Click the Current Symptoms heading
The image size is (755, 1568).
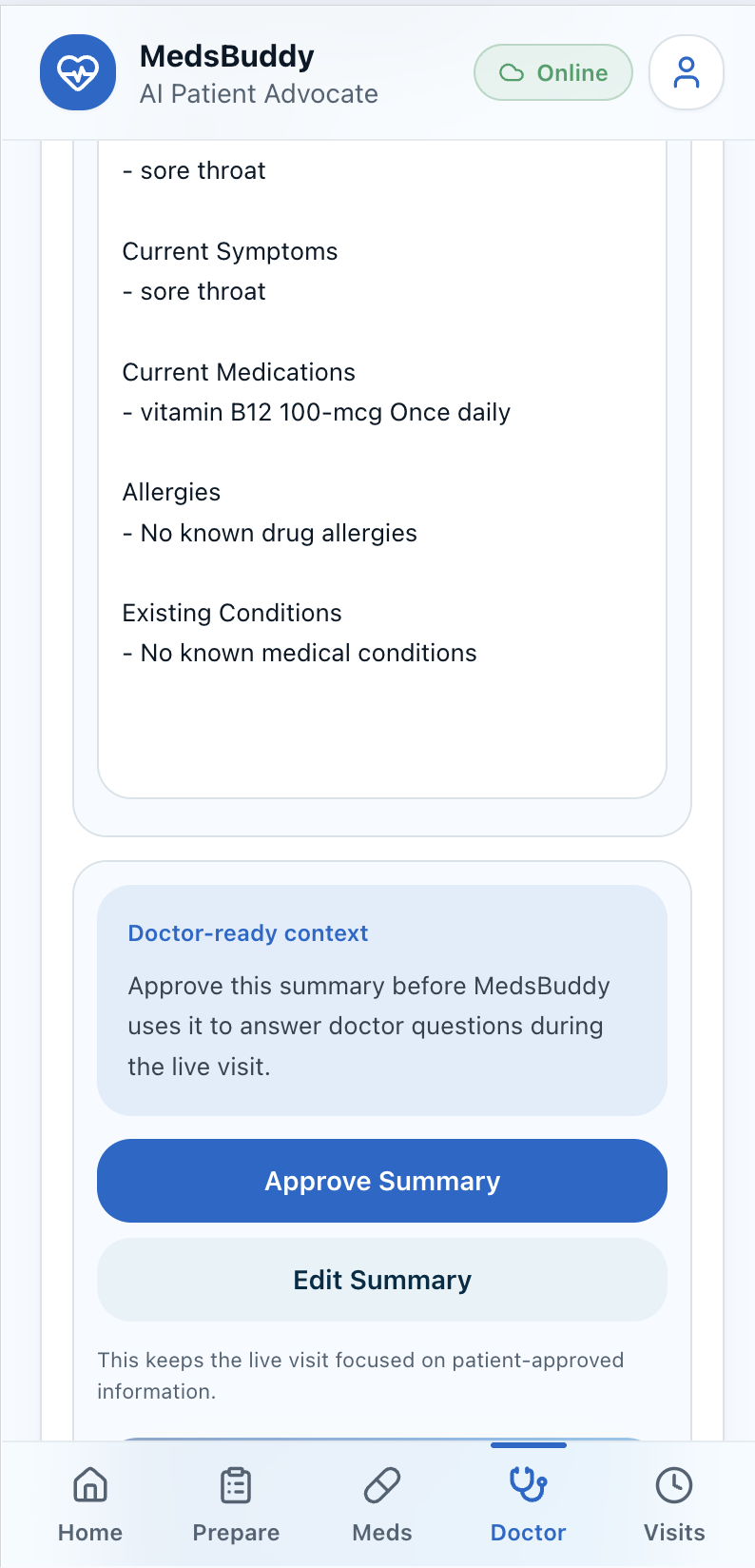point(230,251)
